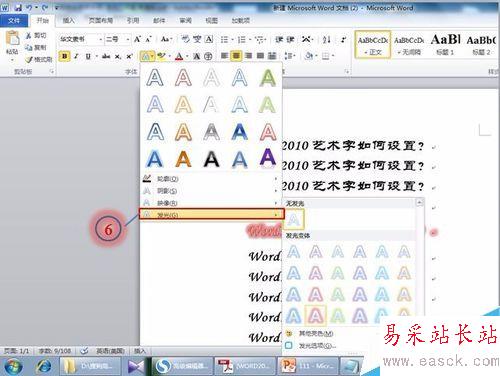Toggle Align Left paragraph alignment
The width and height of the screenshot is (500, 376).
pyautogui.click(x=224, y=56)
